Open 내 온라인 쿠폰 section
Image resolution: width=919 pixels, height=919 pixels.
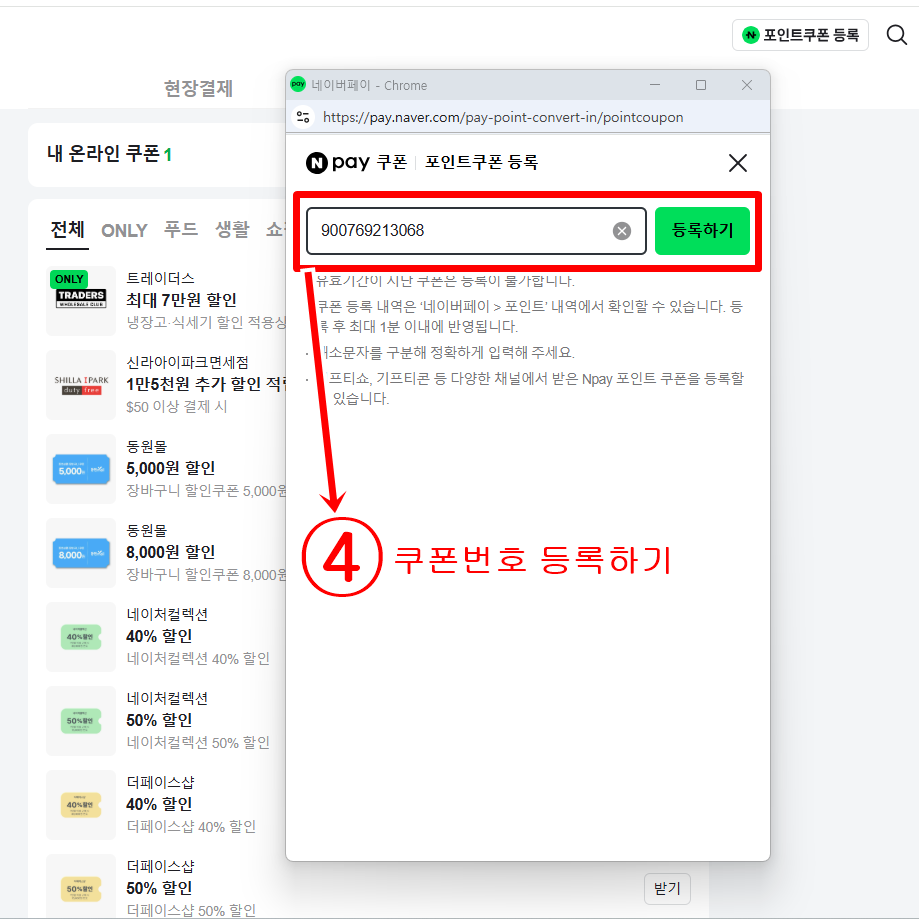(x=109, y=154)
